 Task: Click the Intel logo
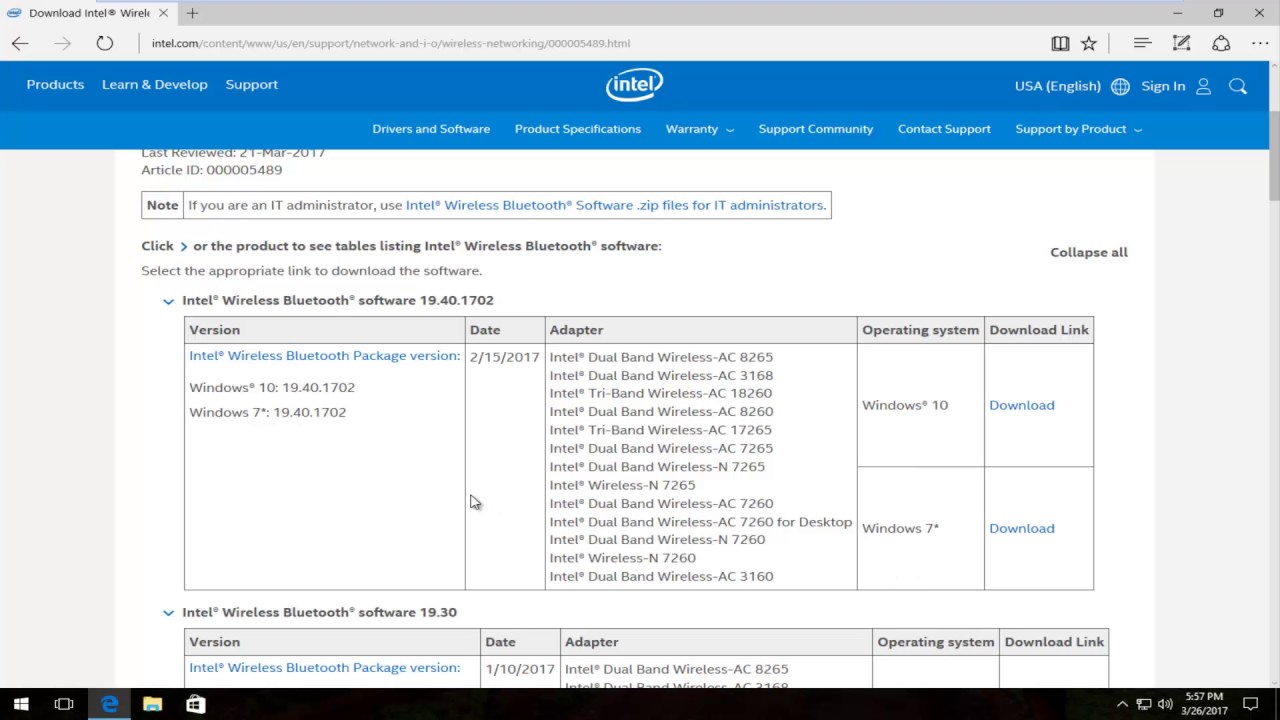[x=634, y=85]
